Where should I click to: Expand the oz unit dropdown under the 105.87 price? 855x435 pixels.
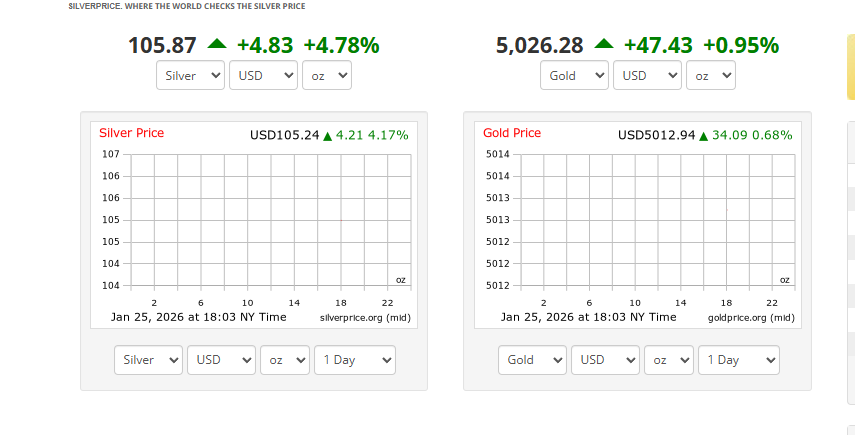click(327, 76)
